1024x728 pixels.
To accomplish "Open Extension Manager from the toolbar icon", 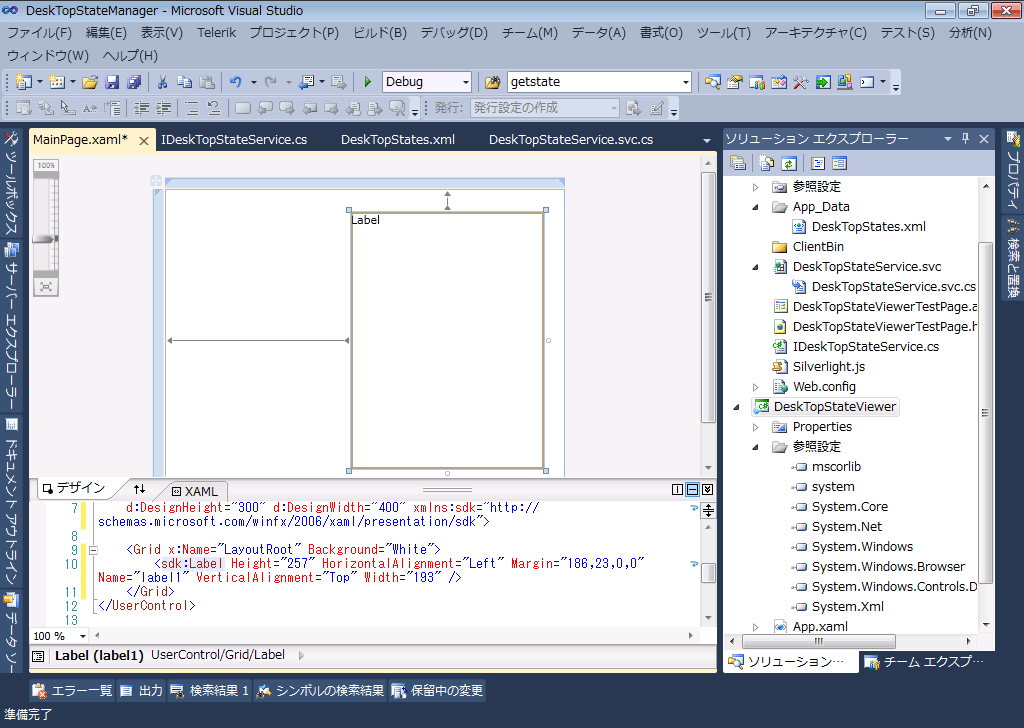I will pos(845,82).
